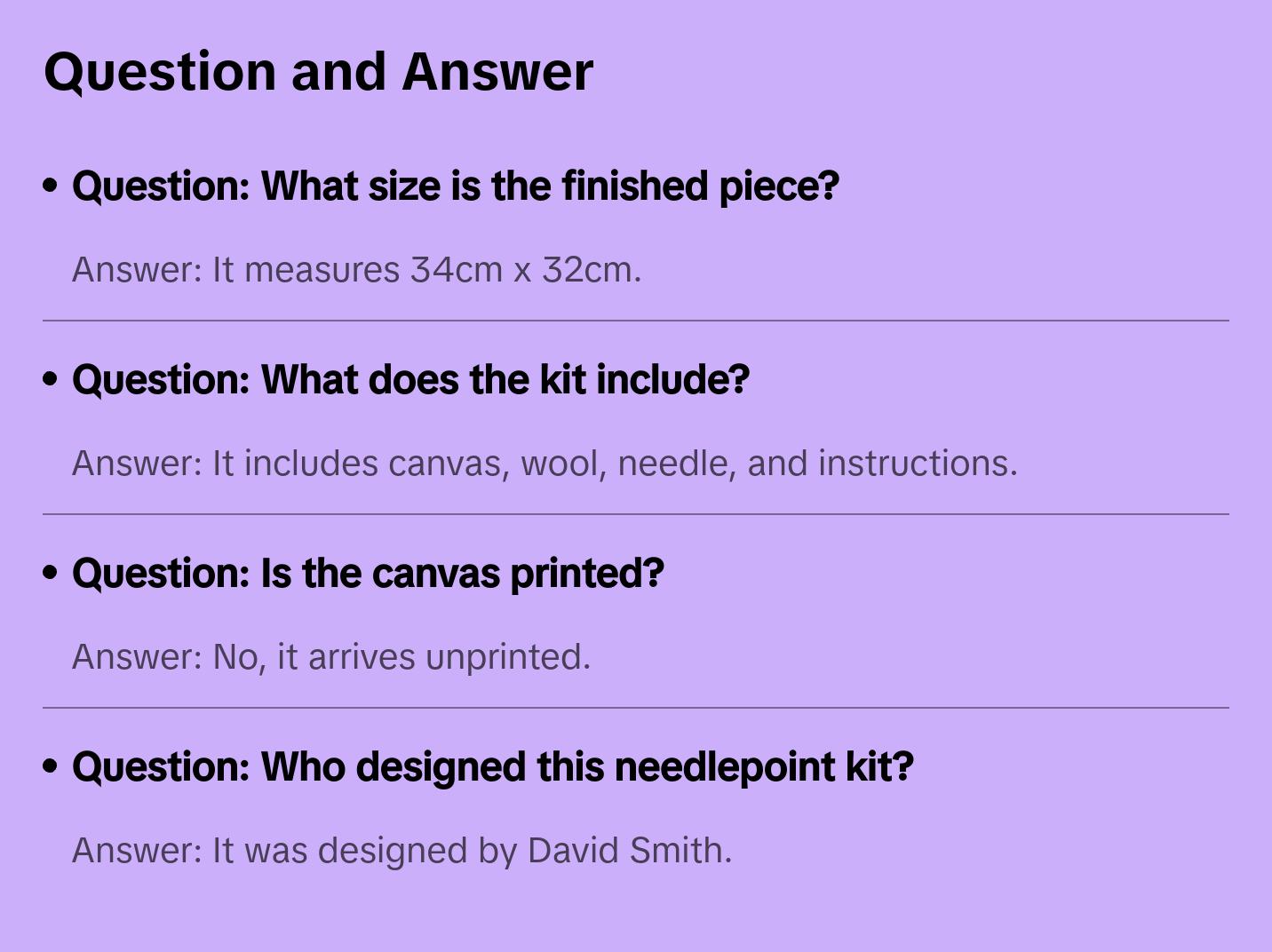
Task: Click the name "David Smith" in the answer
Action: (629, 851)
